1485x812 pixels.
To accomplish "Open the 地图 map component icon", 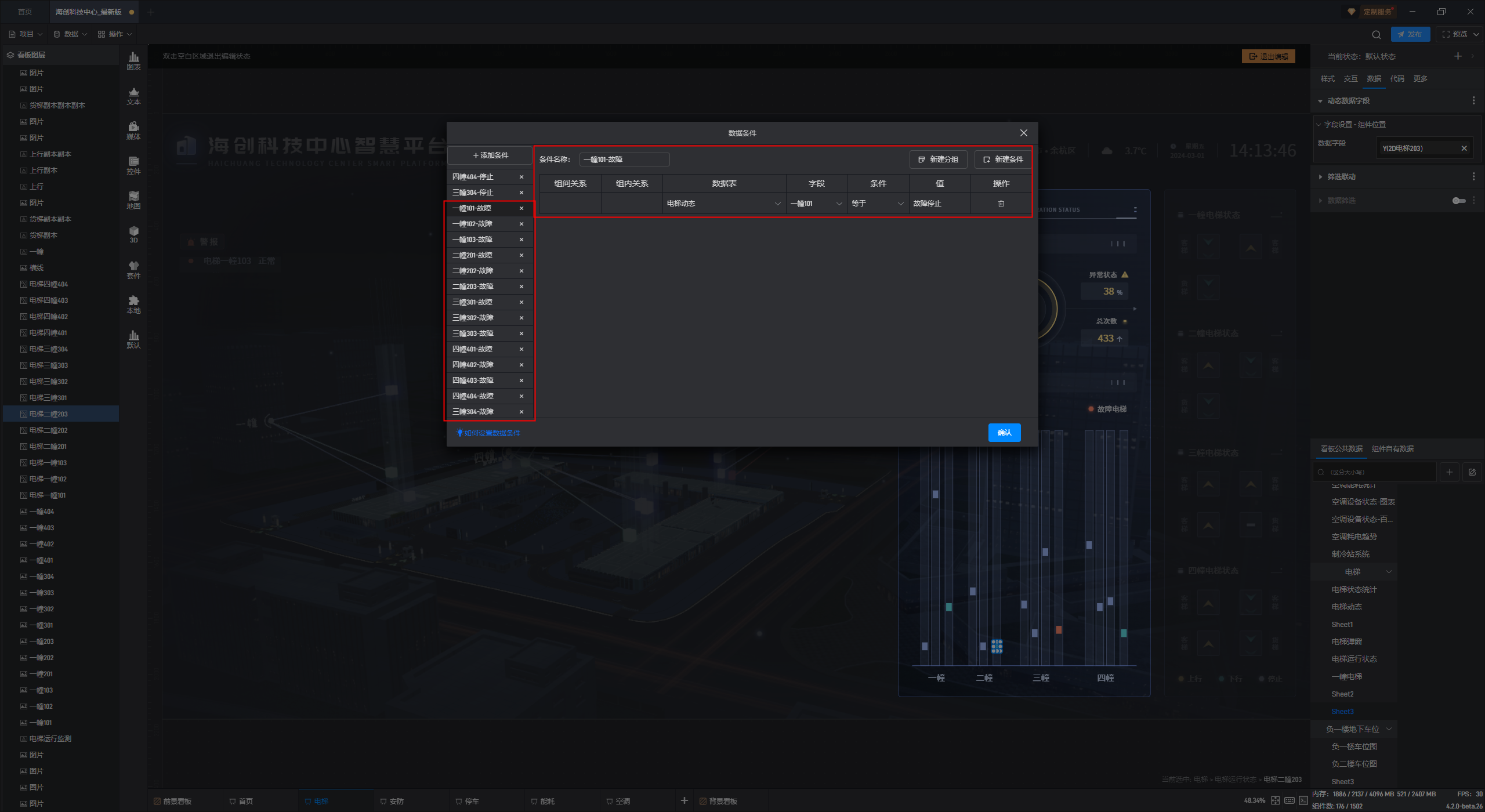I will (x=133, y=200).
